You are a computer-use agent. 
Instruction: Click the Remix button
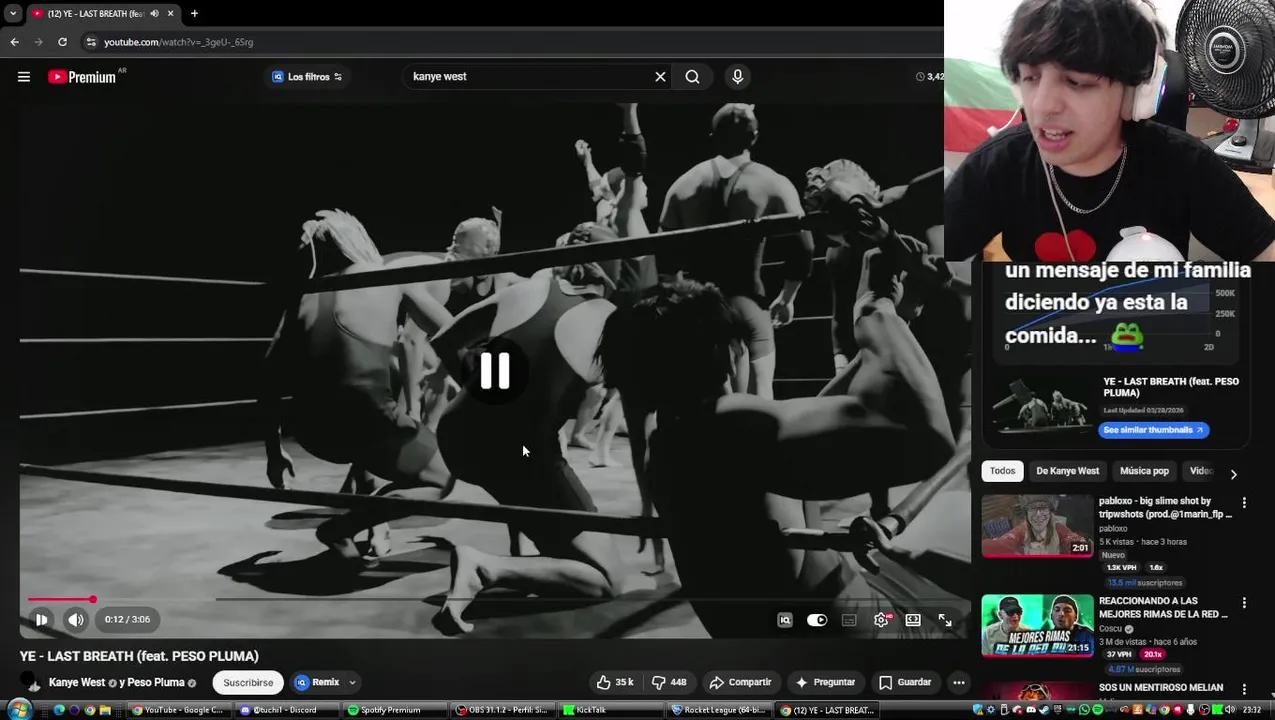click(318, 683)
